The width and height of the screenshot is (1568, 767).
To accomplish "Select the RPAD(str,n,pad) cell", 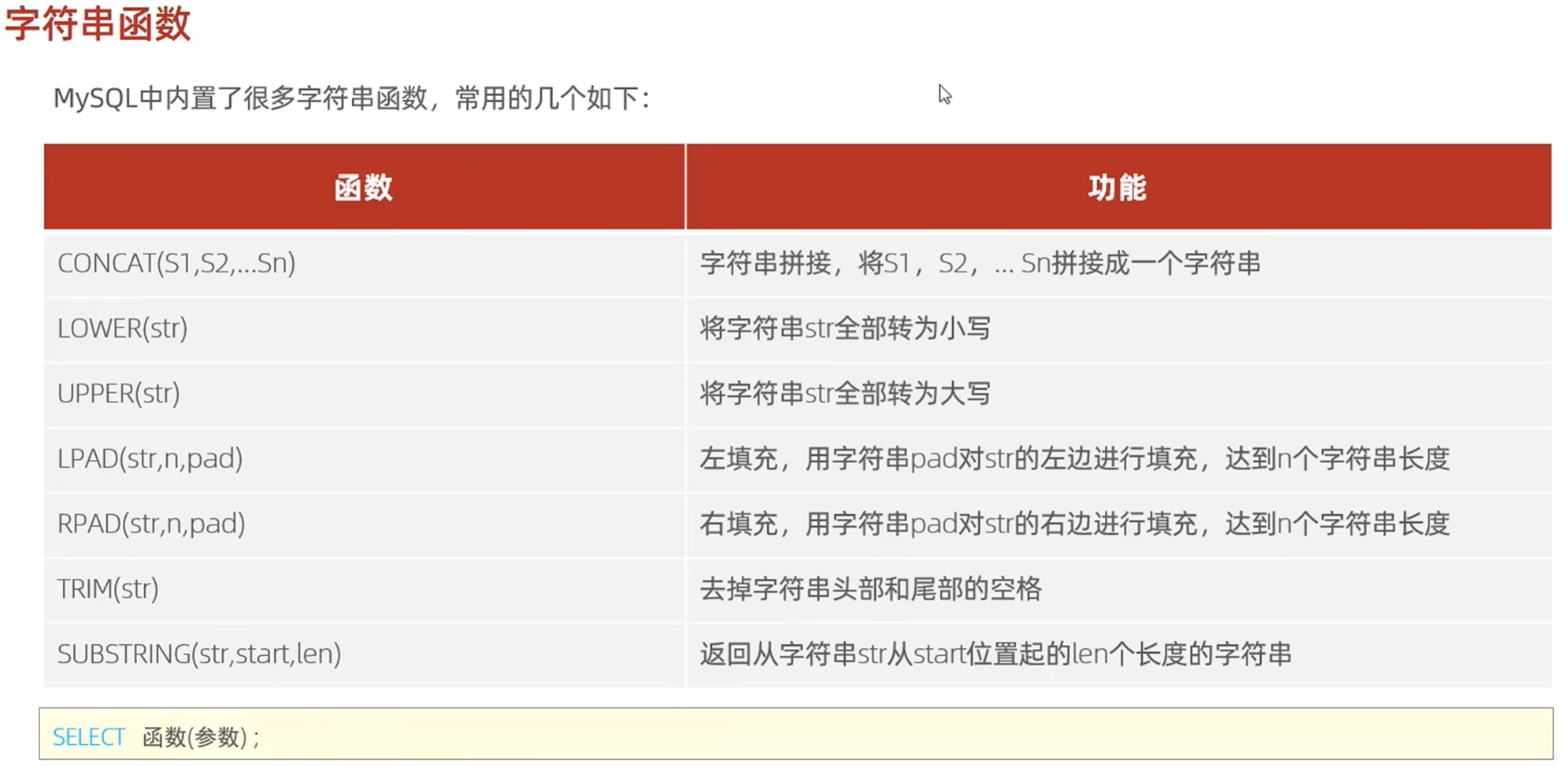I will click(151, 524).
